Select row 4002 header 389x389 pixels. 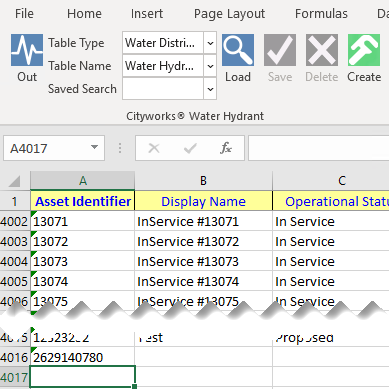point(15,222)
